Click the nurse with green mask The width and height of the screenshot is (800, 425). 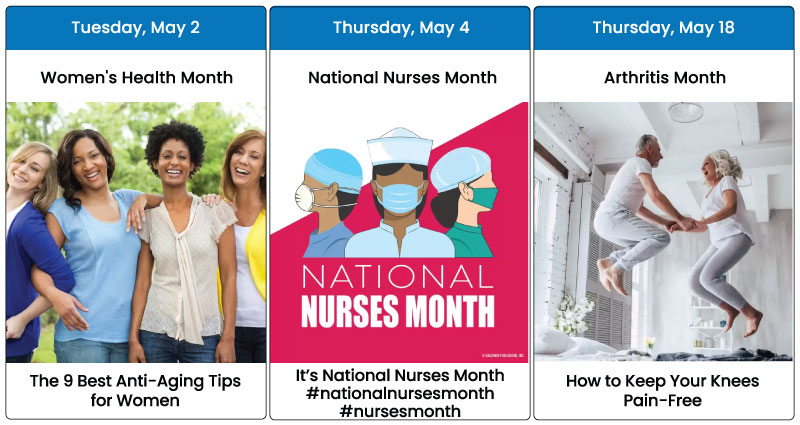(x=464, y=202)
